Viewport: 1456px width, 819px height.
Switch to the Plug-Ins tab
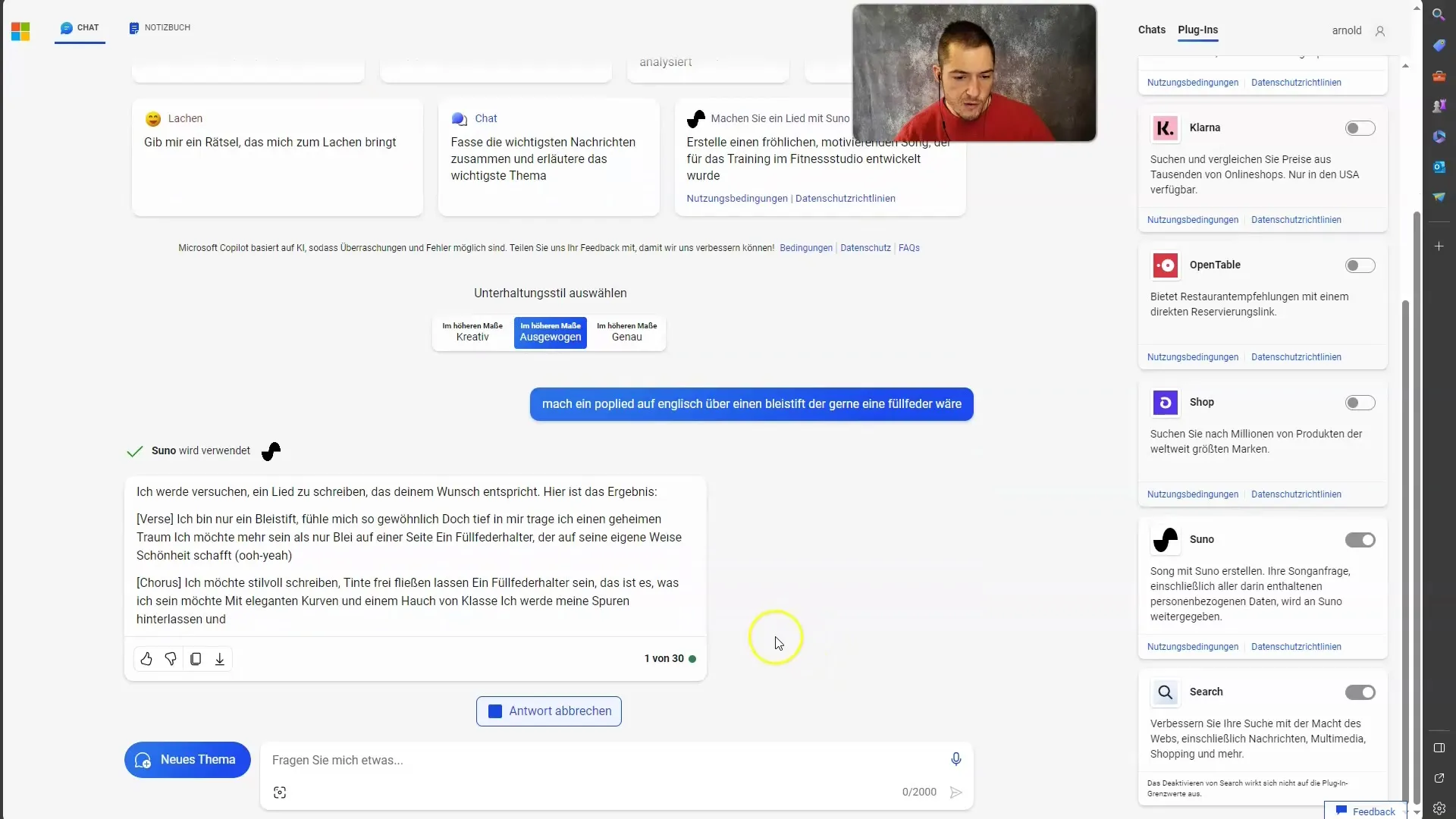[x=1198, y=29]
